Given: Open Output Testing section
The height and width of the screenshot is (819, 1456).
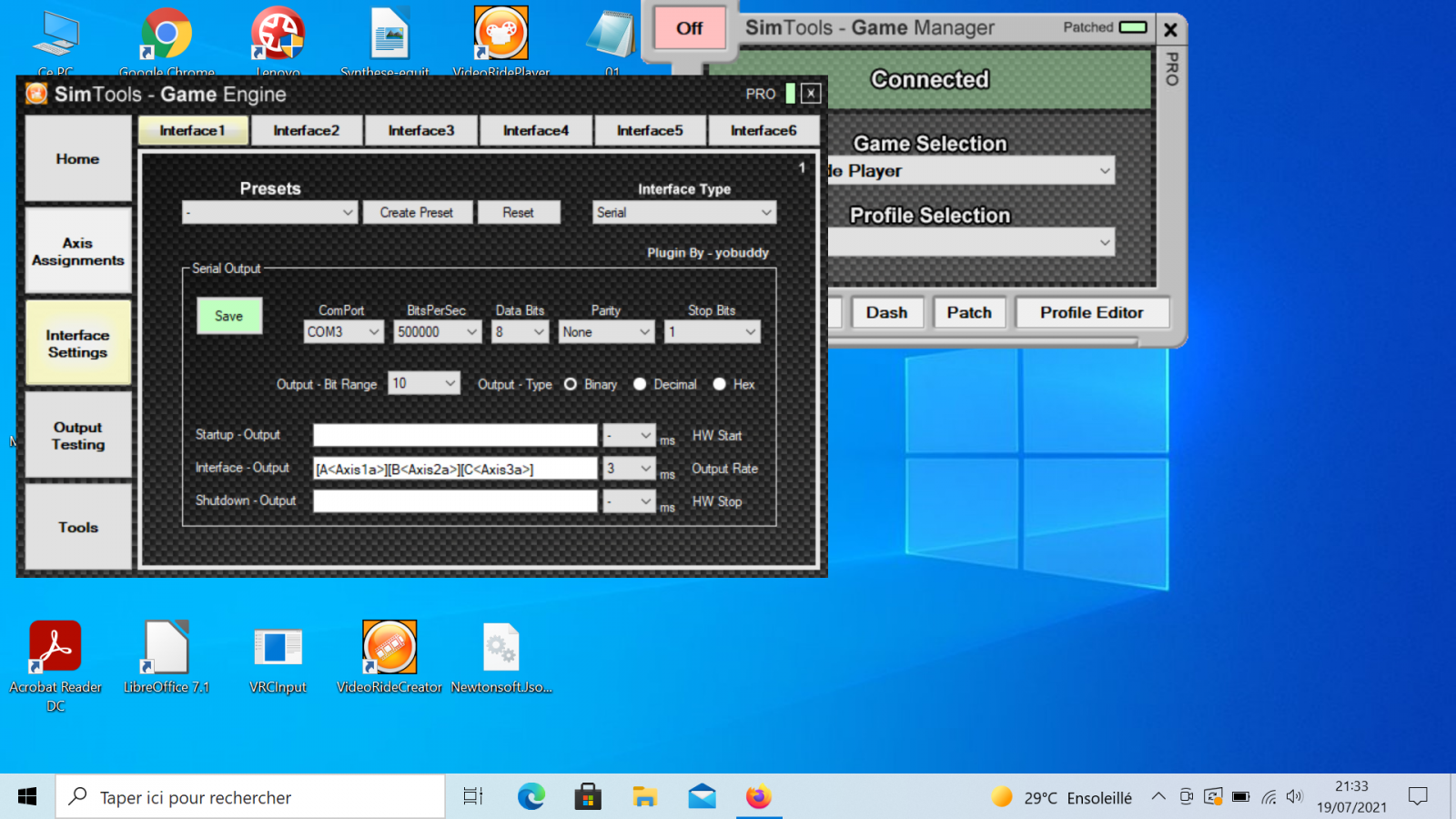Looking at the screenshot, I should pos(78,435).
